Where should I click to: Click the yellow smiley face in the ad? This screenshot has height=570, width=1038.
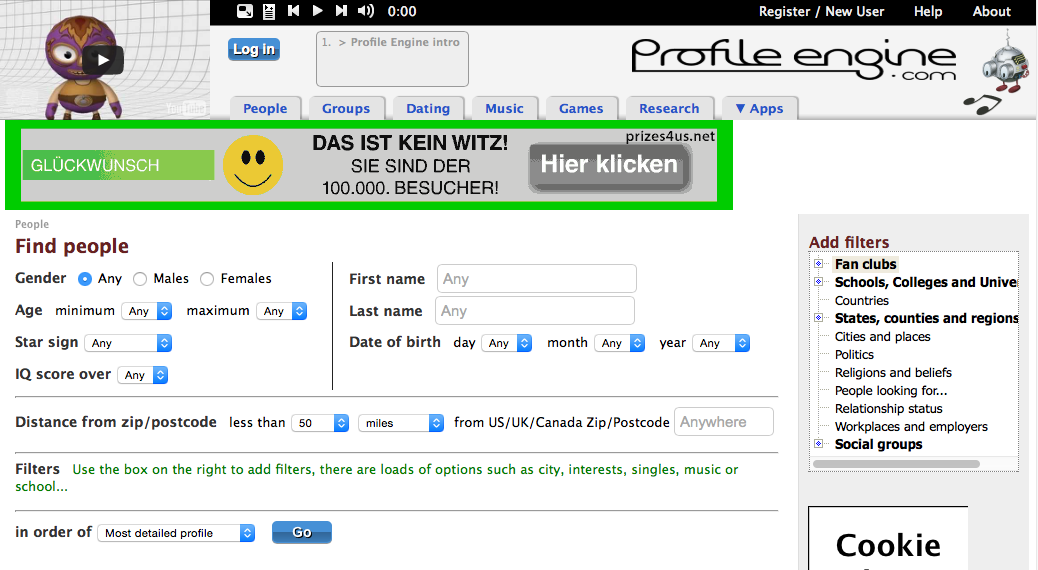pyautogui.click(x=253, y=165)
